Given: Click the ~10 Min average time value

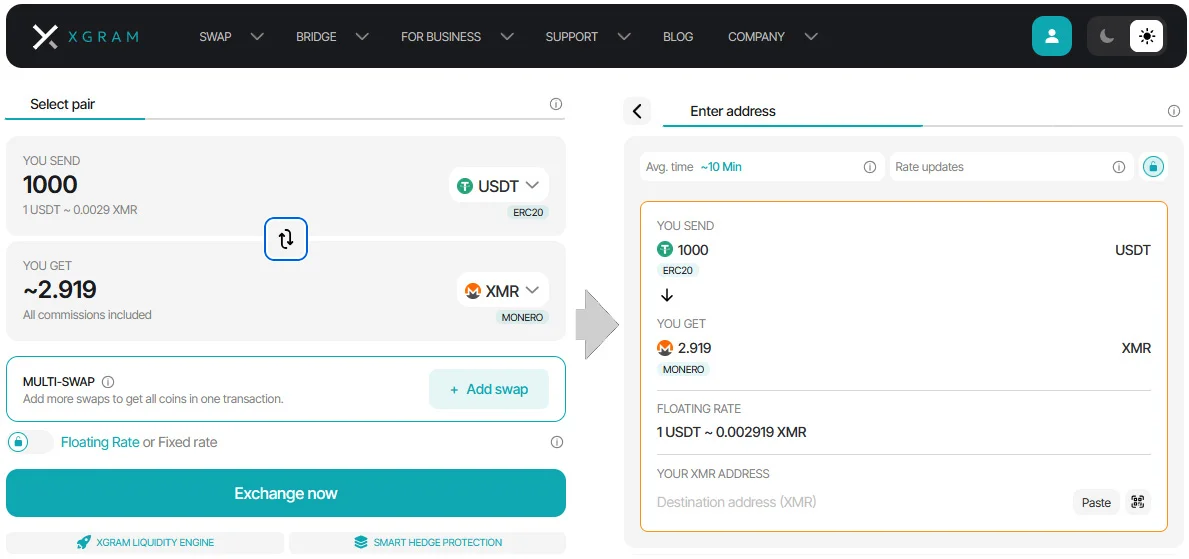Looking at the screenshot, I should coord(720,167).
